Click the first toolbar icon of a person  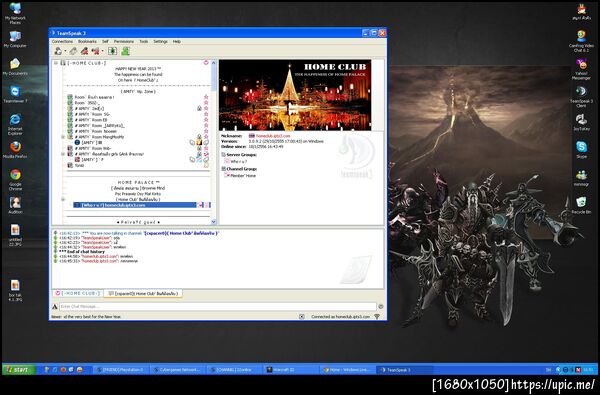tap(58, 51)
